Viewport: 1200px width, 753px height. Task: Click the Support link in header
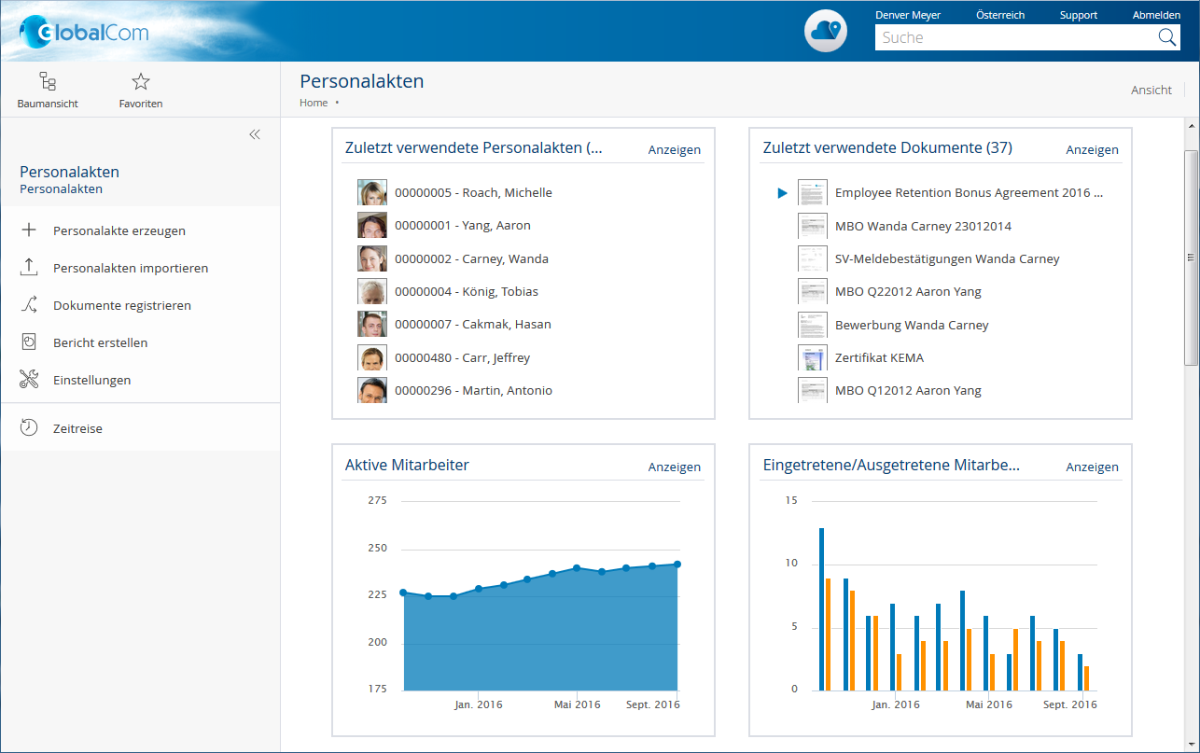pyautogui.click(x=1078, y=15)
